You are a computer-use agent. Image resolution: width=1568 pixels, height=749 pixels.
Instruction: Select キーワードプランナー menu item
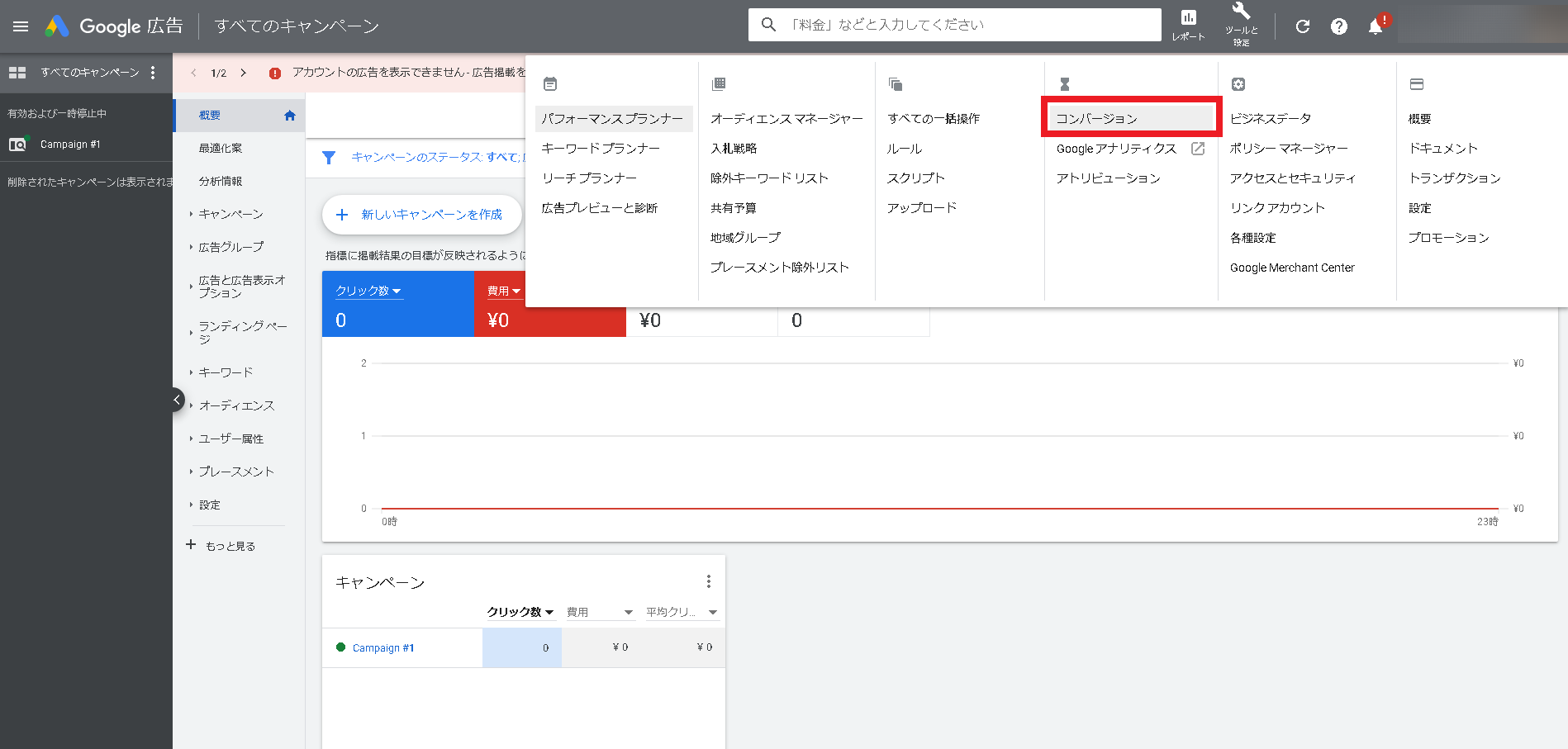point(601,149)
